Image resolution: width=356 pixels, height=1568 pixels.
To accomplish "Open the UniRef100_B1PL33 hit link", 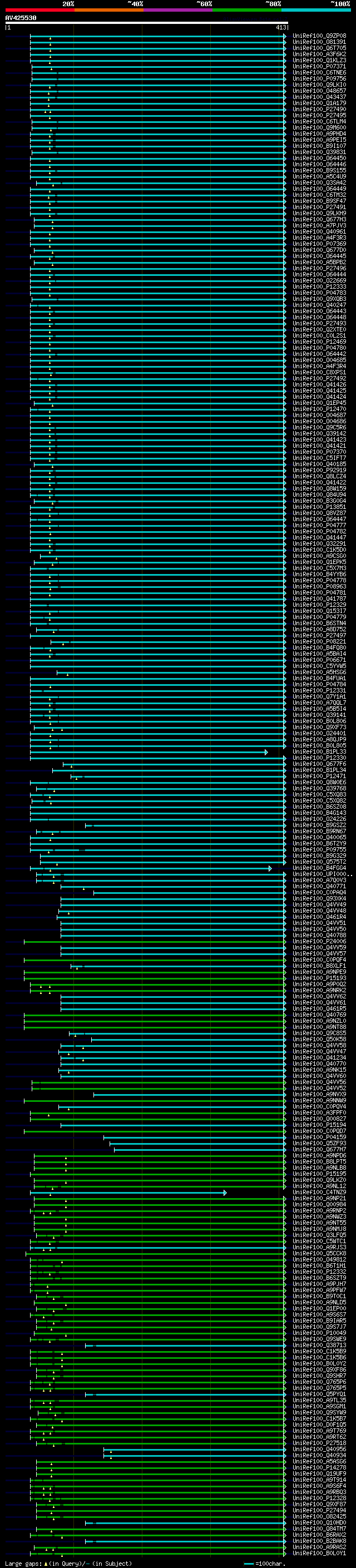I will coord(319,752).
